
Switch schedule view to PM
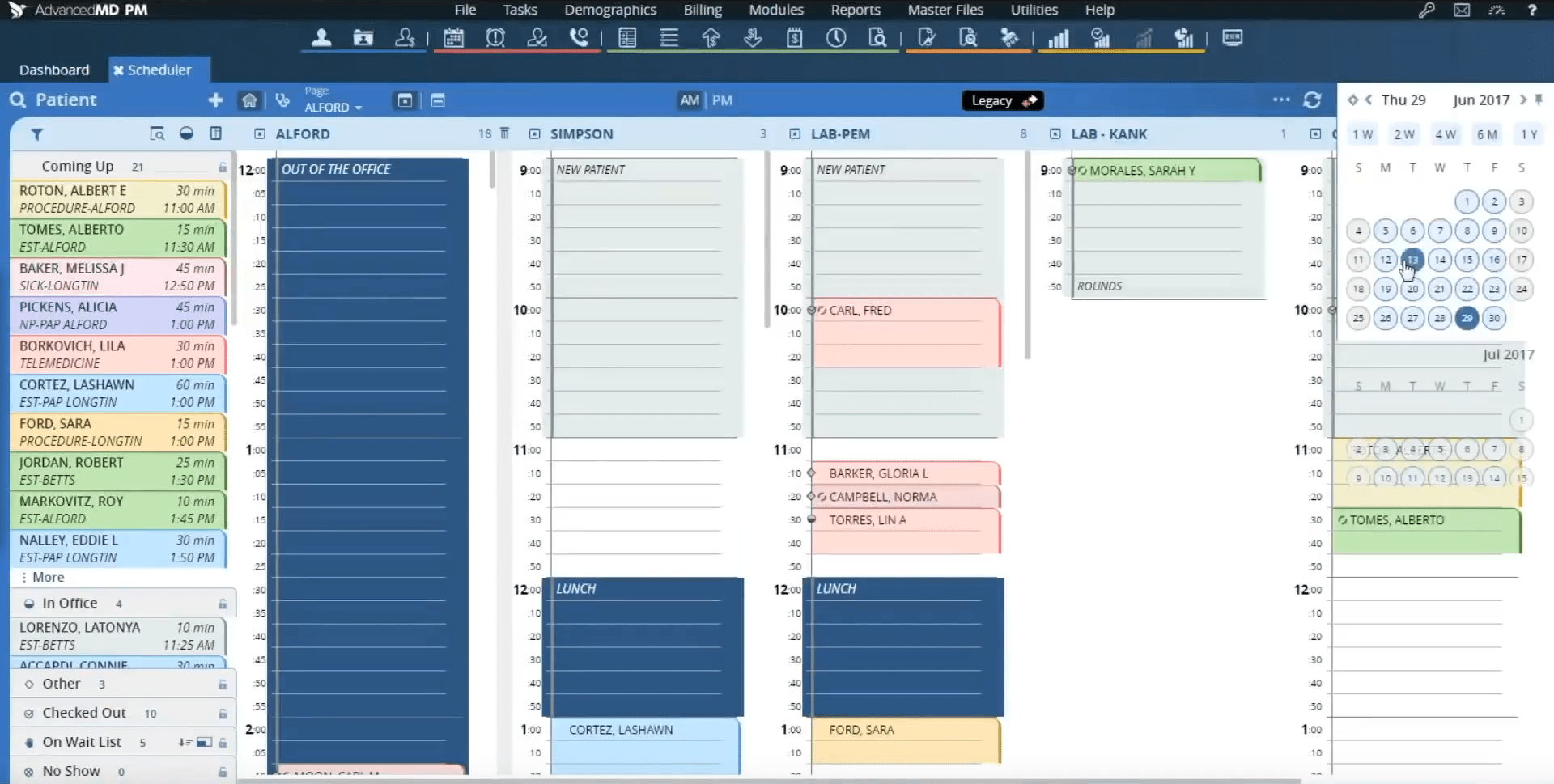(722, 100)
